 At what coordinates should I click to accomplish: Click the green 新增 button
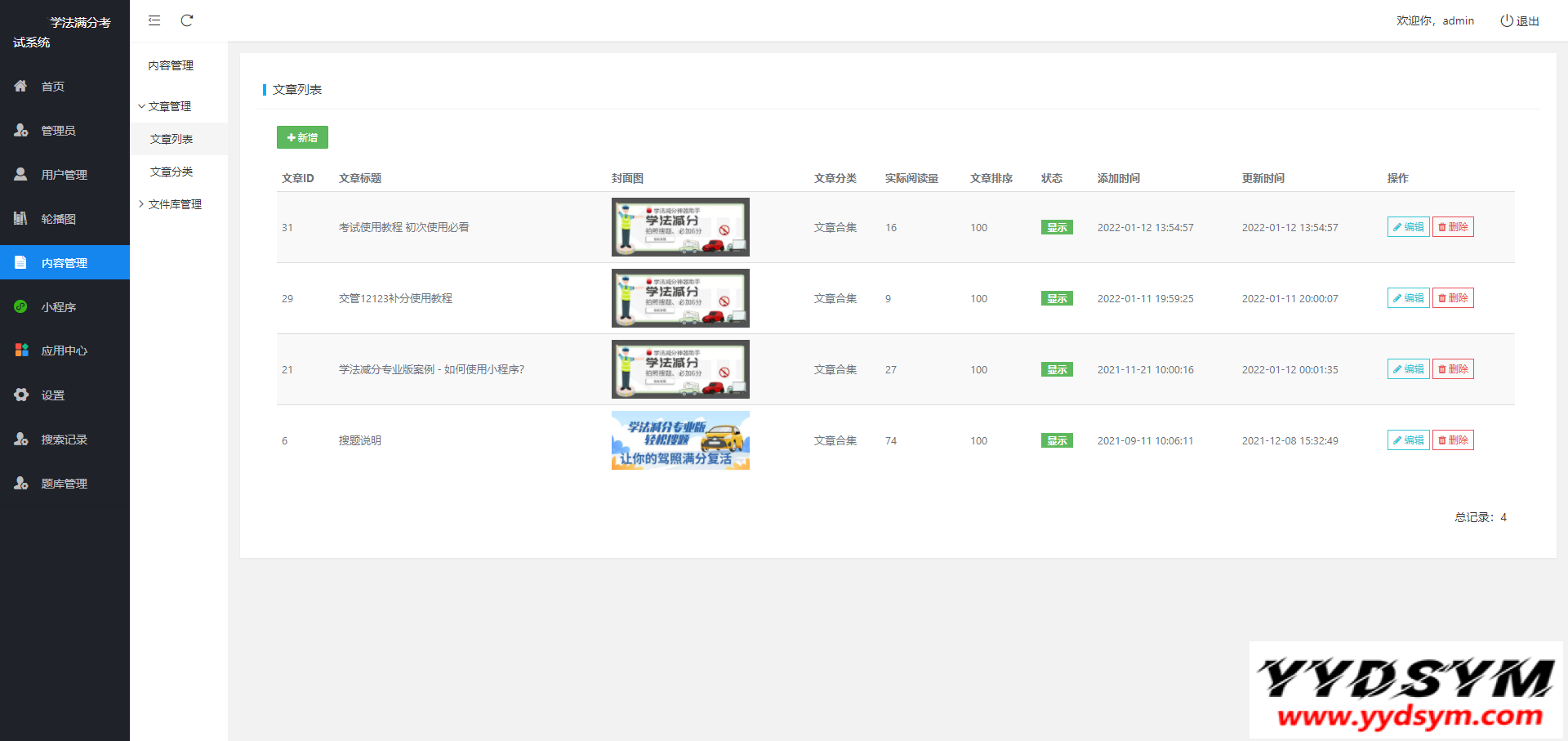pos(302,137)
